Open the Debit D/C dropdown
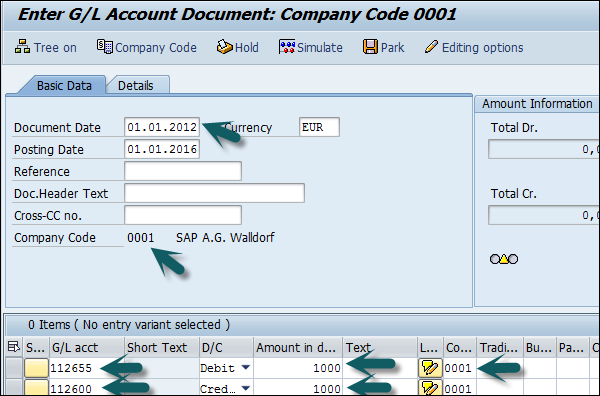600x396 pixels. [x=246, y=368]
